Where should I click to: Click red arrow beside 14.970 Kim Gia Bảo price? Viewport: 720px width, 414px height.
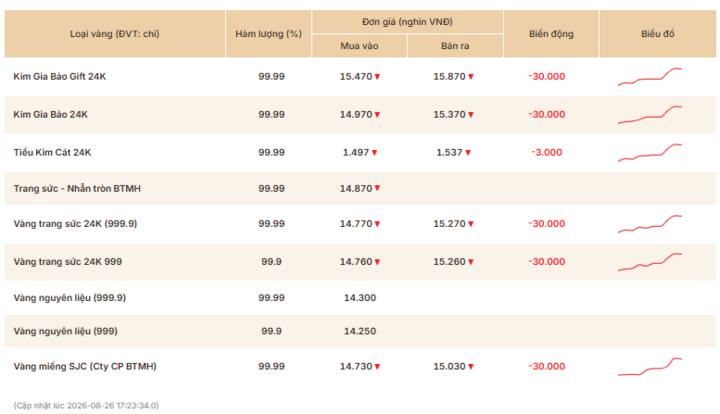[x=377, y=115]
